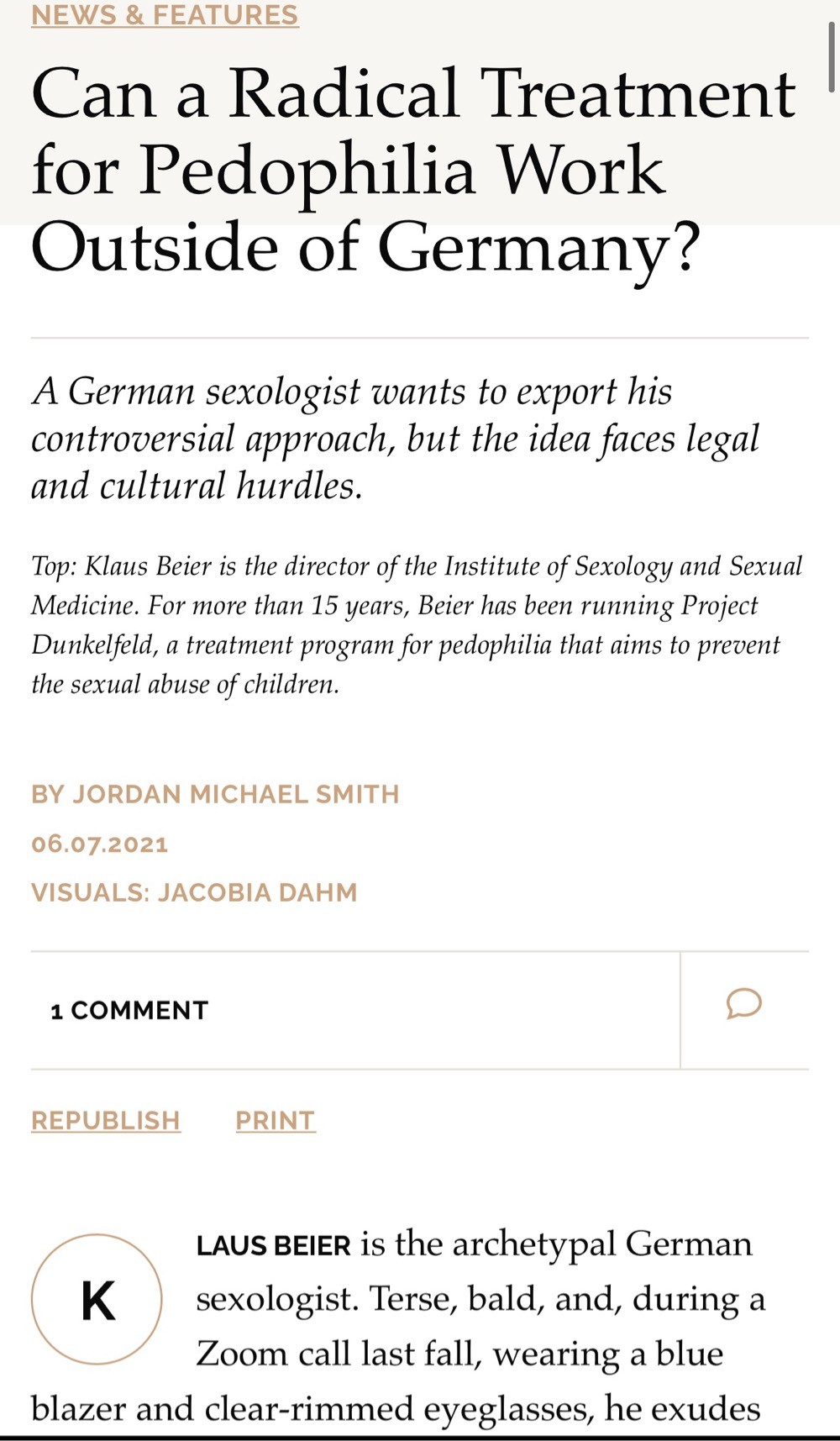
Task: Open the News & Features section link
Action: pos(165,14)
